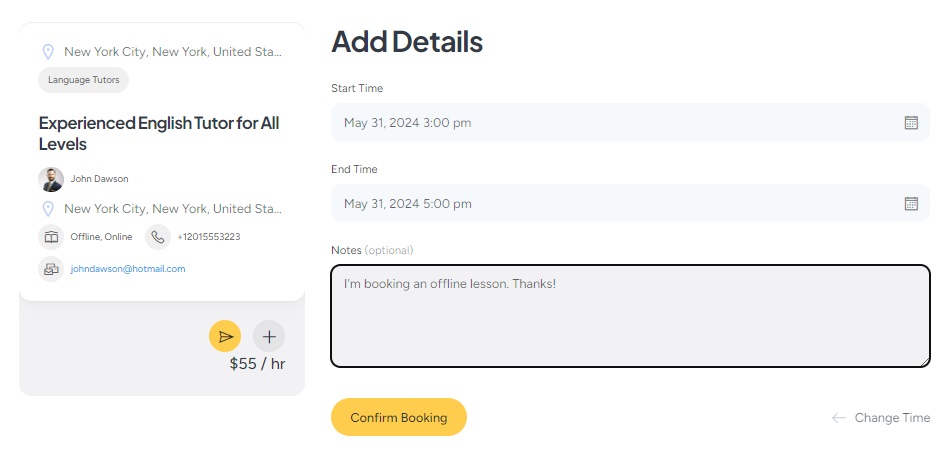Click the left arrow beside Change Time

pos(838,418)
